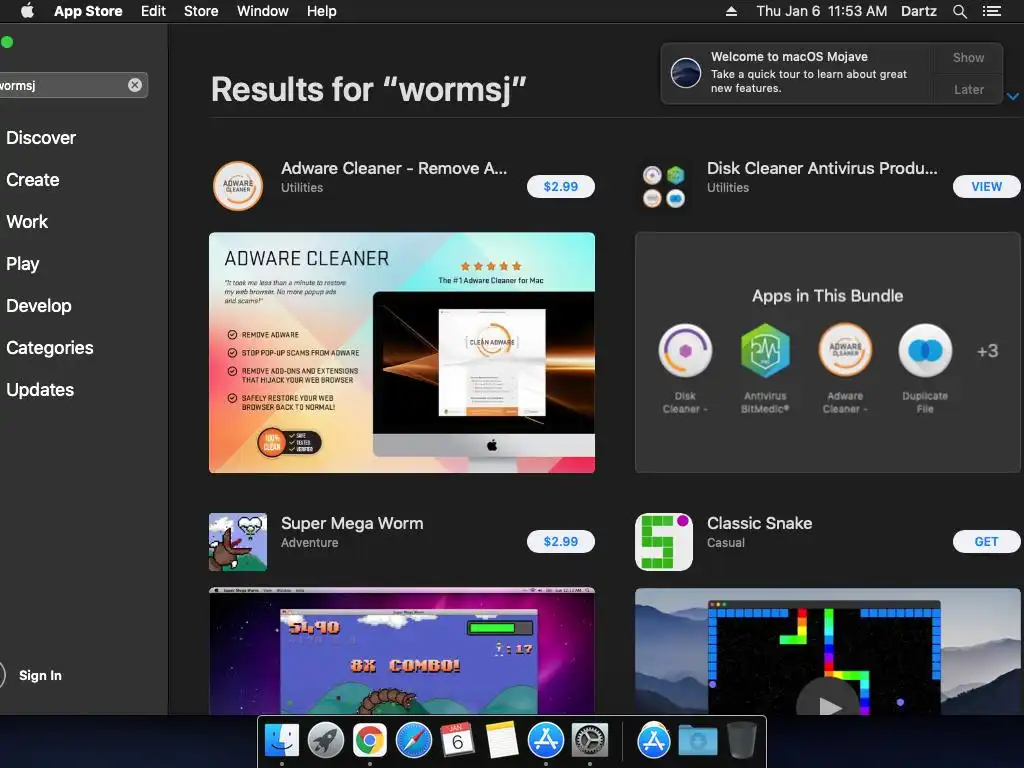Select Disk Cleaner icon in bundle
This screenshot has height=768, width=1024.
[x=685, y=351]
